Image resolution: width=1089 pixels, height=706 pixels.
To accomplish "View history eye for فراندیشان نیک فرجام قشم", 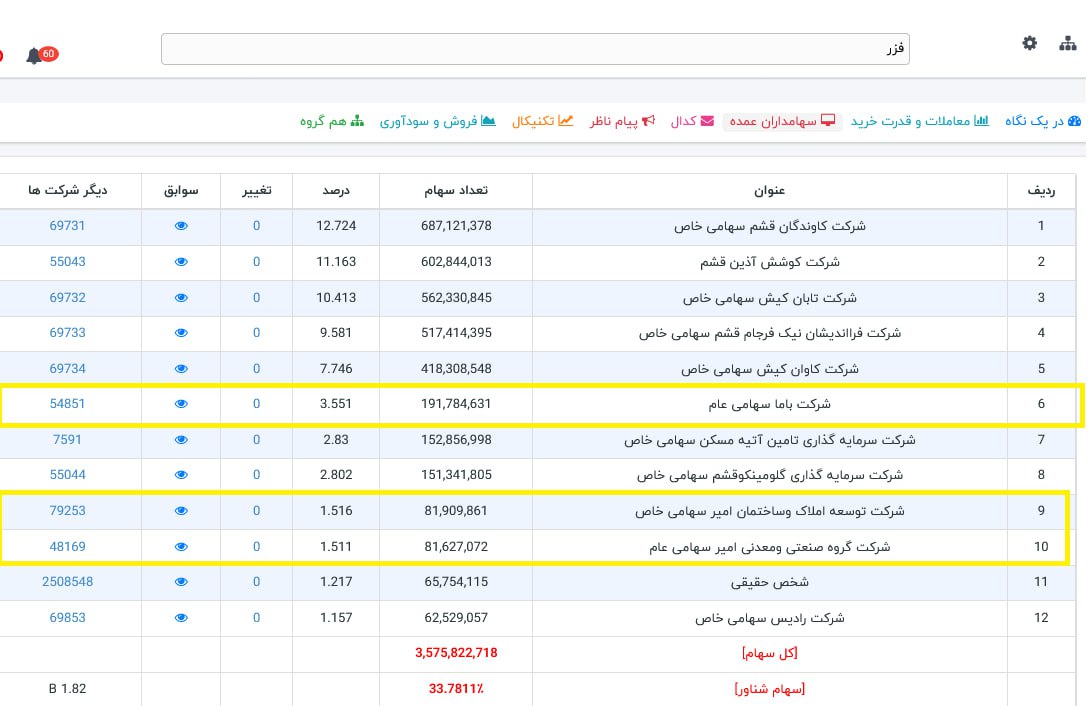I will click(181, 333).
